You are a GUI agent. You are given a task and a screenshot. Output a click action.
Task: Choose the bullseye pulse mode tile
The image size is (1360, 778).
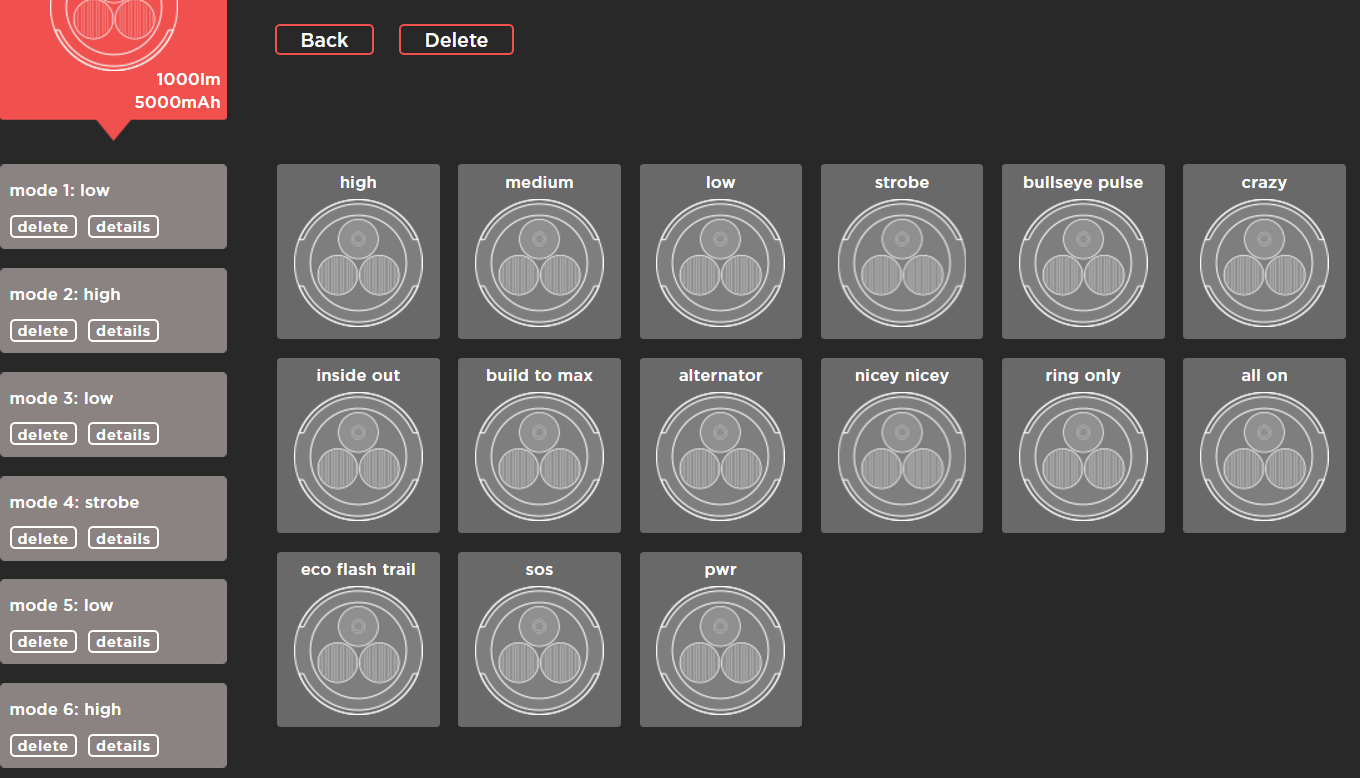1083,263
